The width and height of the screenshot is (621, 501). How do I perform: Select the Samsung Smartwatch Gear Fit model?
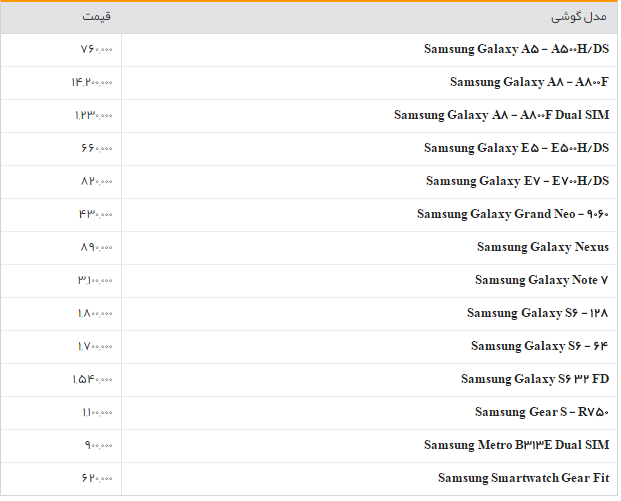pyautogui.click(x=524, y=478)
